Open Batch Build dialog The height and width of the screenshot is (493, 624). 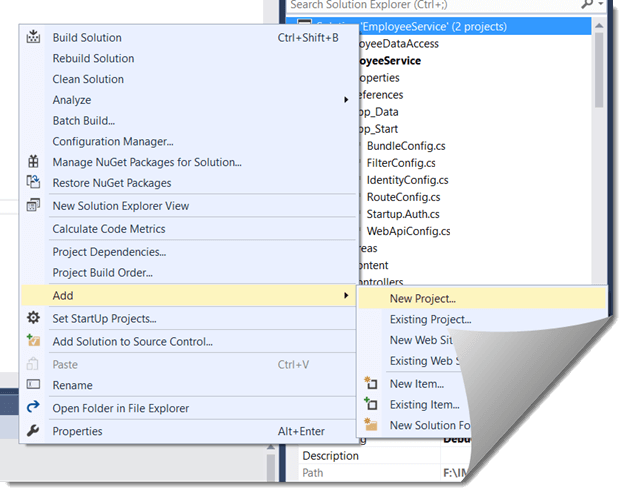[189, 120]
